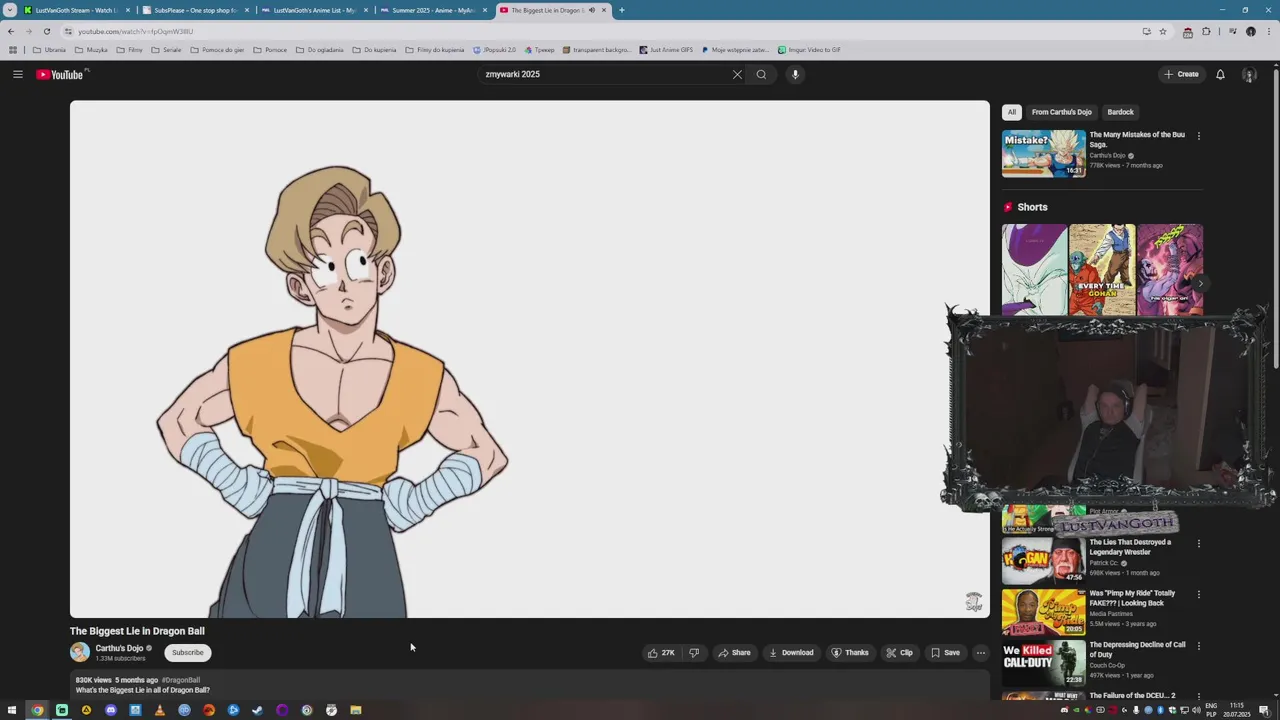Image resolution: width=1280 pixels, height=720 pixels.
Task: Open options for Call of Duty video
Action: [x=1198, y=647]
